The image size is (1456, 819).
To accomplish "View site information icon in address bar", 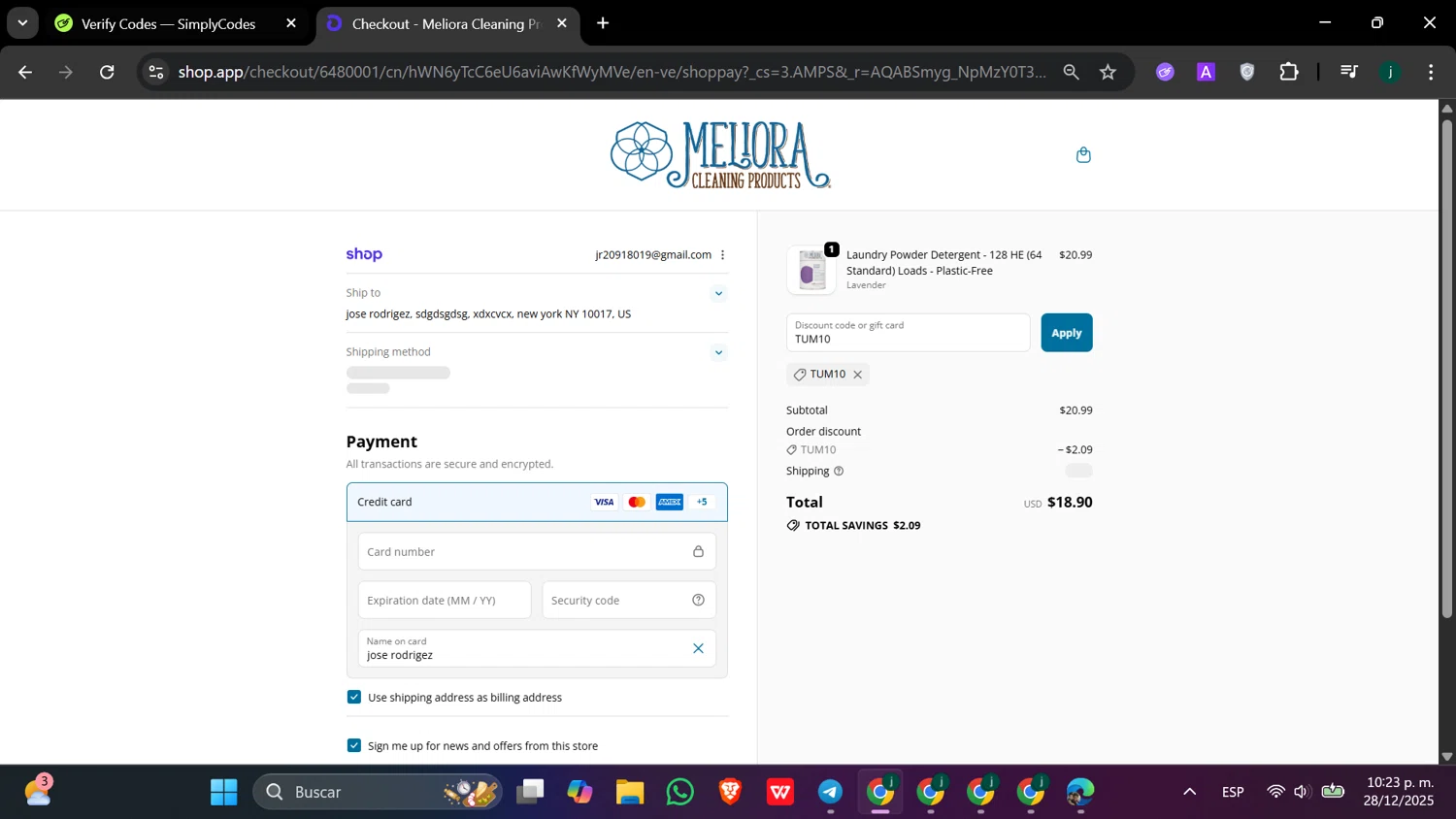I will [156, 72].
